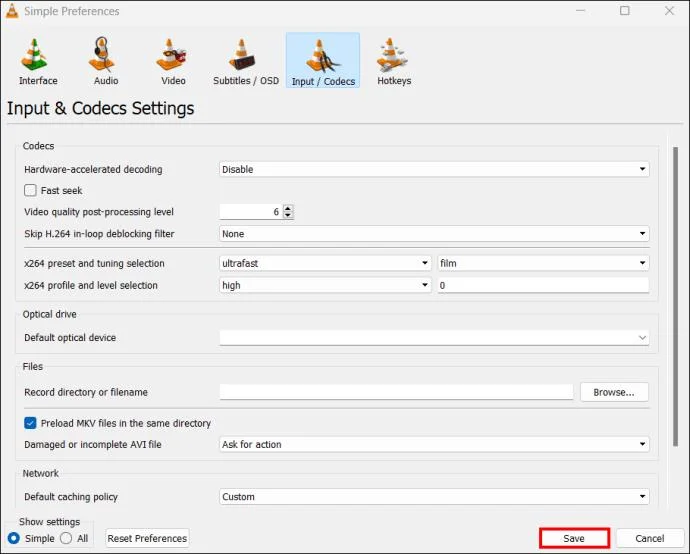The width and height of the screenshot is (690, 554).
Task: Close the Simple Preferences window
Action: (669, 11)
